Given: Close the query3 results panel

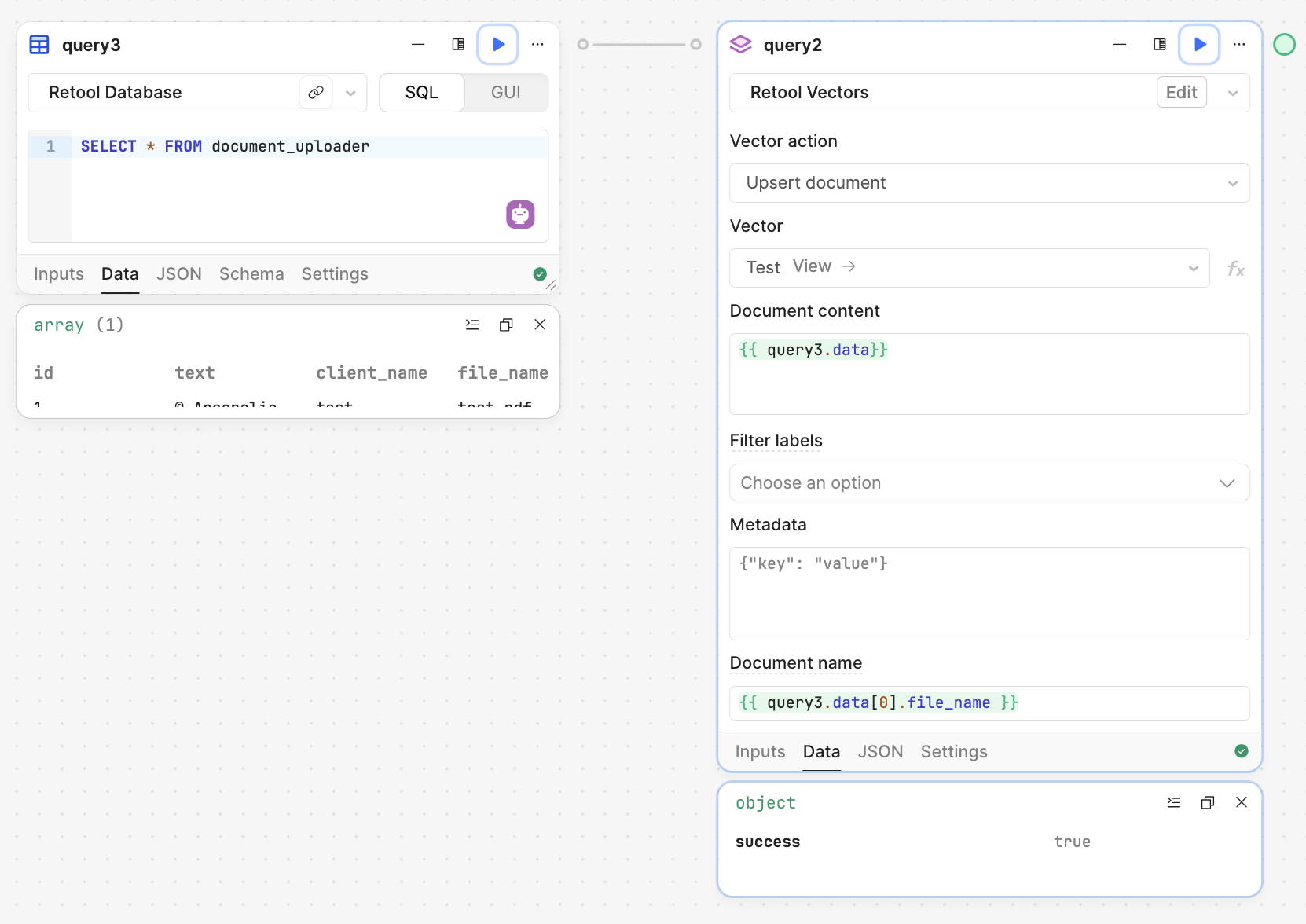Looking at the screenshot, I should pos(540,324).
